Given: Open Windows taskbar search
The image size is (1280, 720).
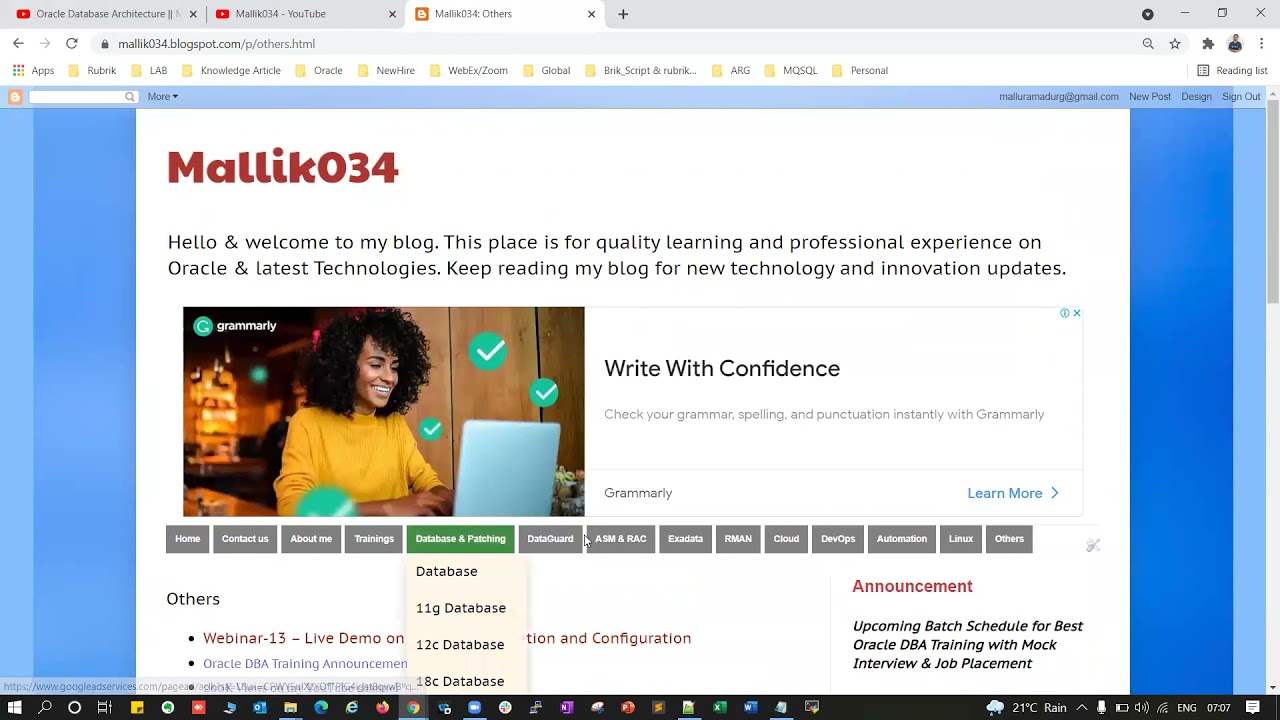Looking at the screenshot, I should point(45,707).
